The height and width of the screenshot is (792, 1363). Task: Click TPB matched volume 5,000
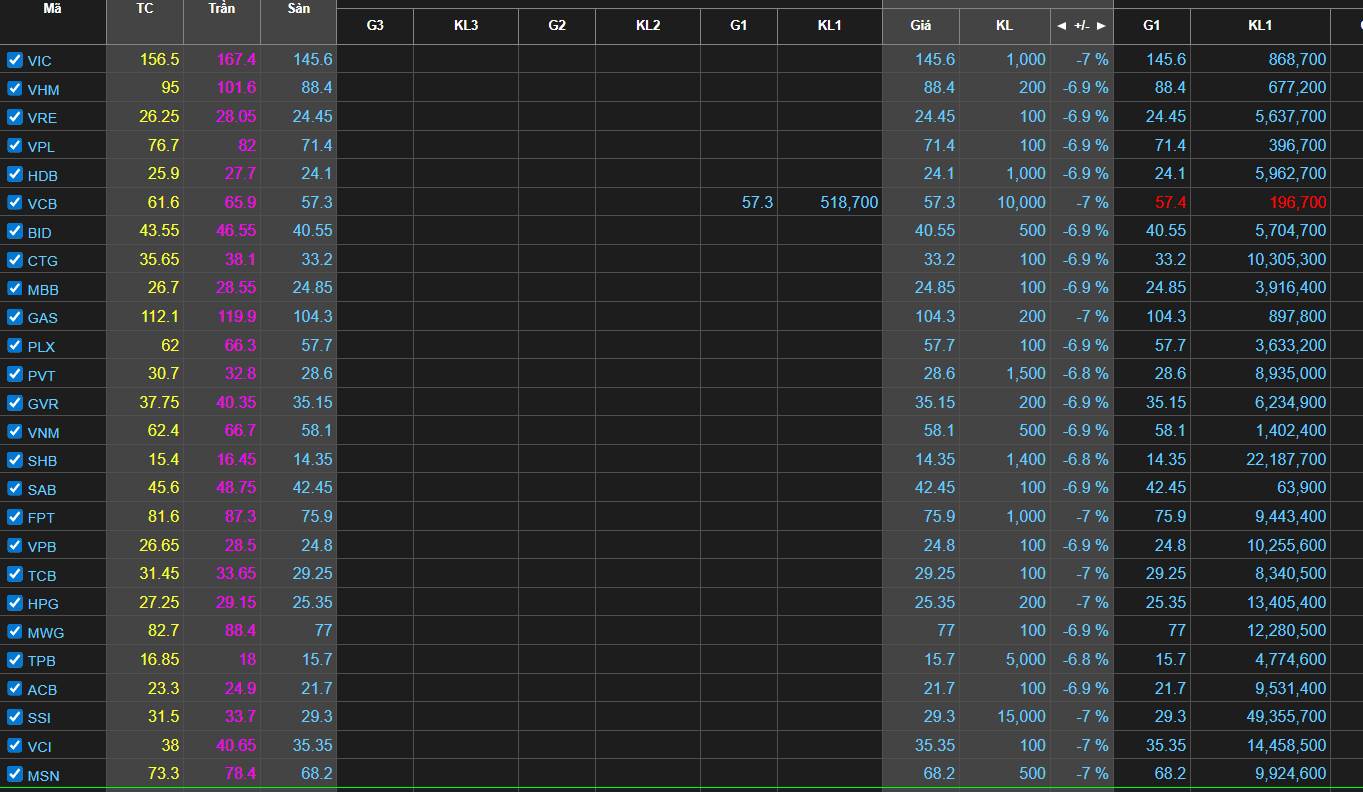pos(1025,659)
